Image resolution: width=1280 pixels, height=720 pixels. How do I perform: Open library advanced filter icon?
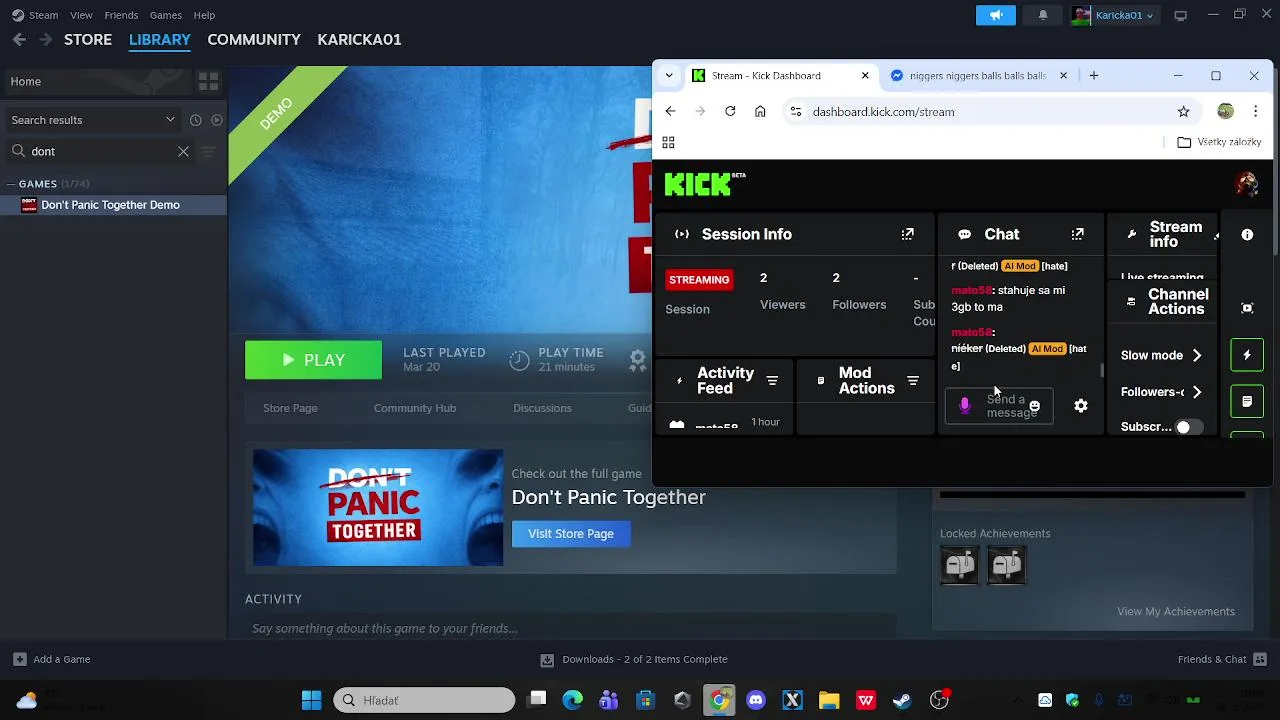coord(209,152)
